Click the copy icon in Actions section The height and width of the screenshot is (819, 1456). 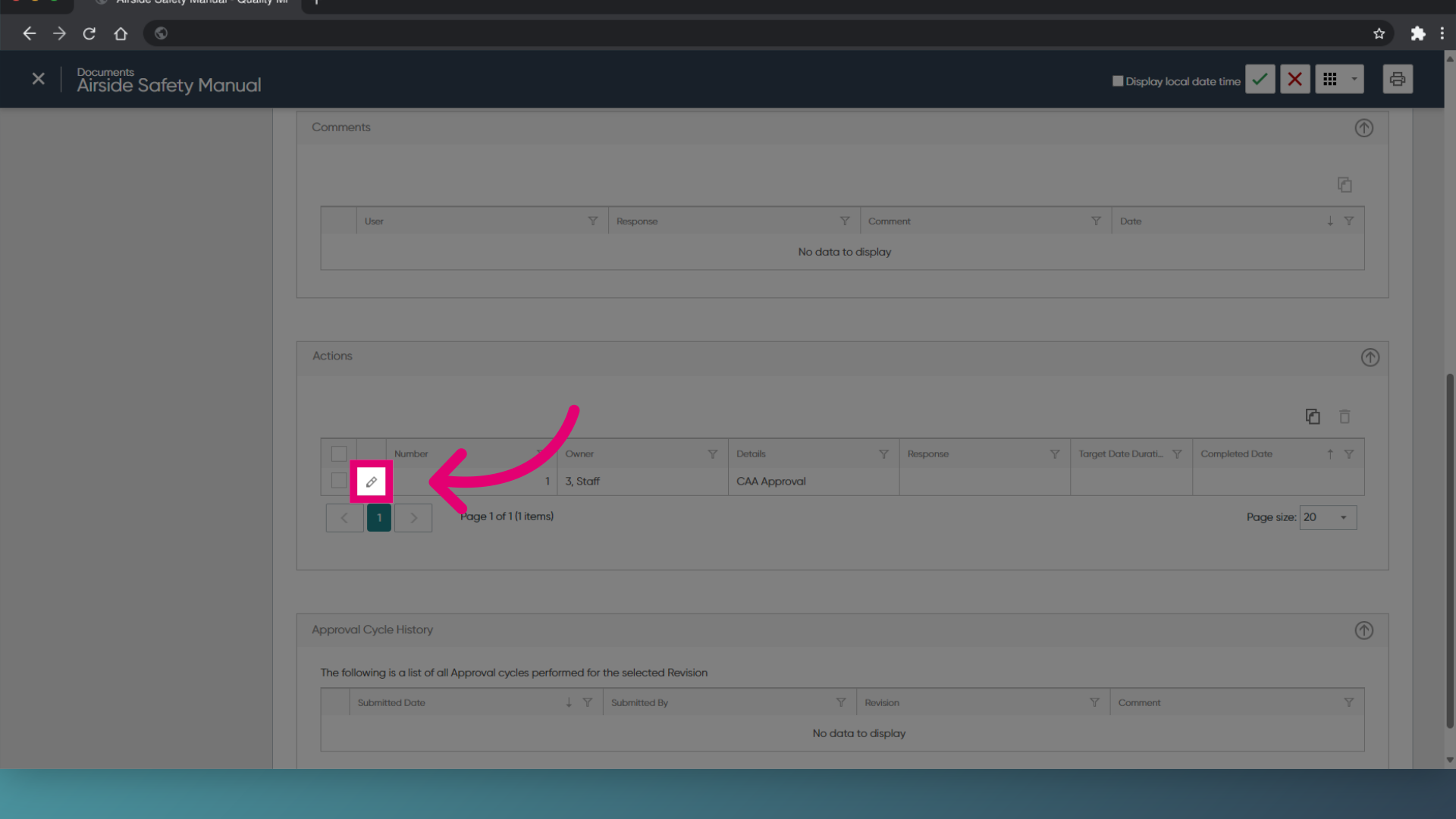[1313, 416]
